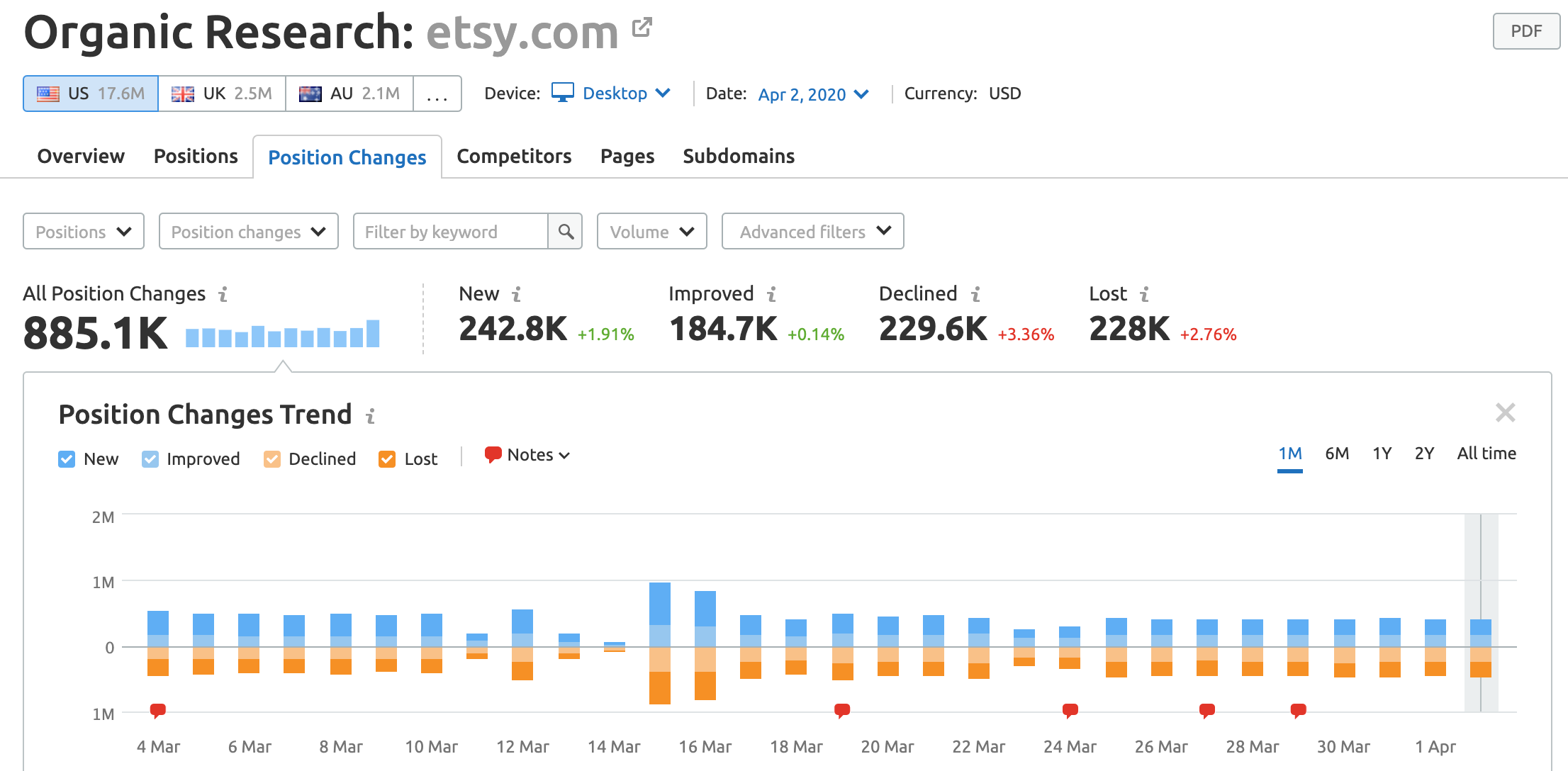Open the Position changes filter dropdown
The height and width of the screenshot is (771, 1568).
(x=249, y=232)
